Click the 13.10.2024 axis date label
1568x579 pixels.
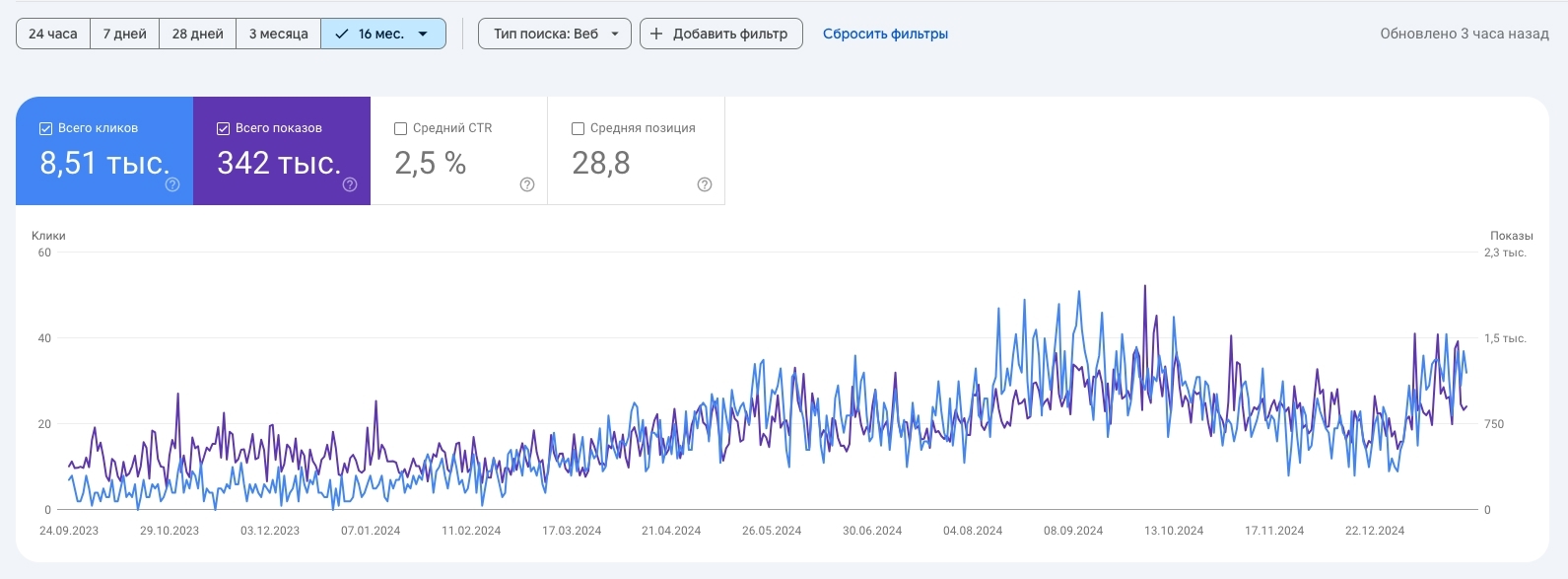pyautogui.click(x=1174, y=531)
